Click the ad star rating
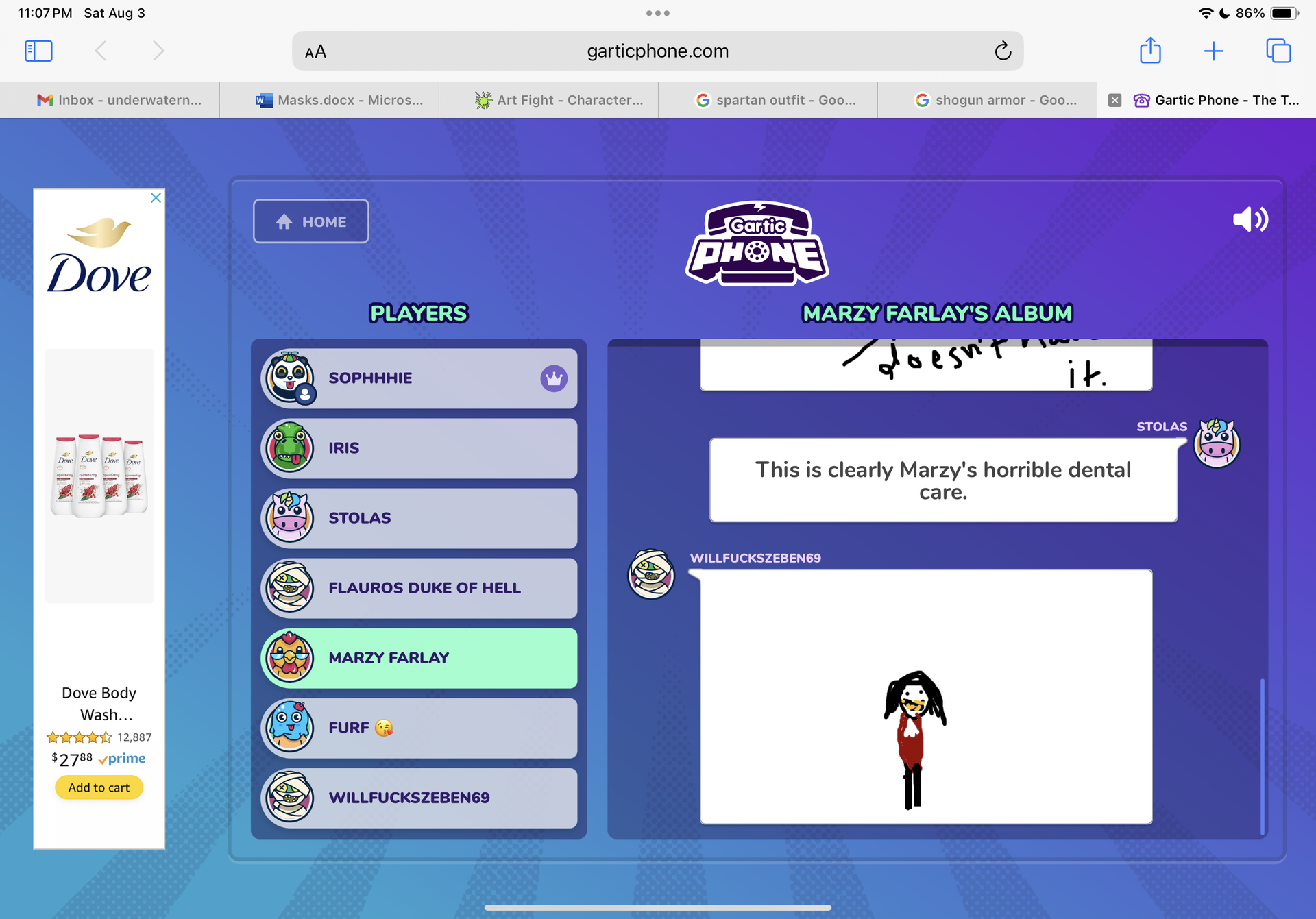Viewport: 1316px width, 919px height. (x=79, y=737)
